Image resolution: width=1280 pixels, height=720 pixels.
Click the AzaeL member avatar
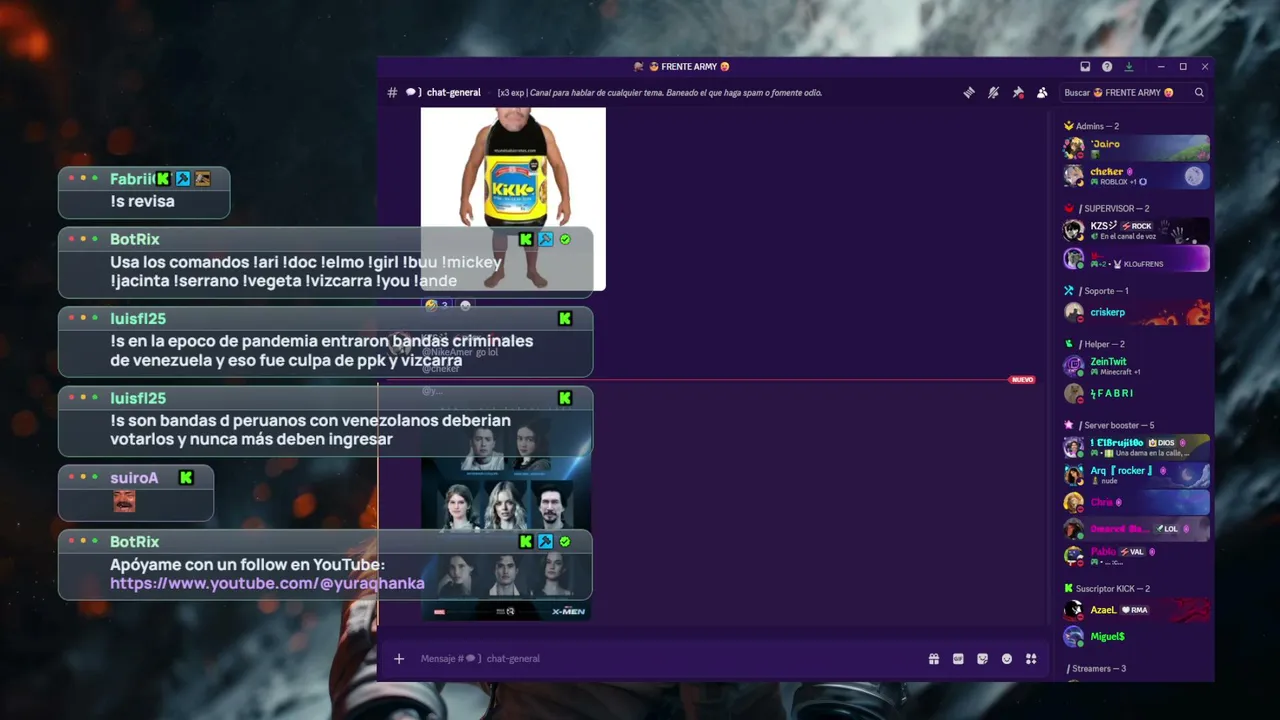click(1074, 609)
